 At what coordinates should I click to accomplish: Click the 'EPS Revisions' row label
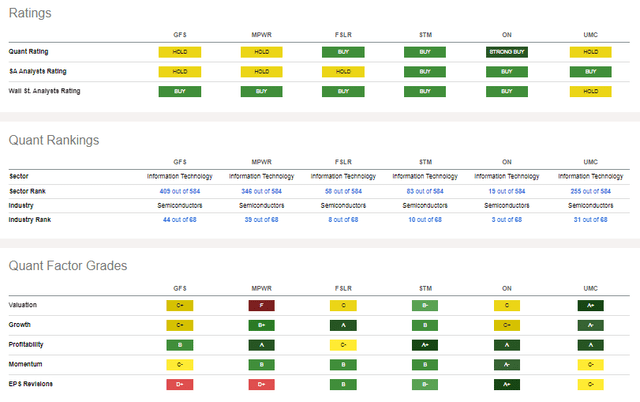[31, 384]
